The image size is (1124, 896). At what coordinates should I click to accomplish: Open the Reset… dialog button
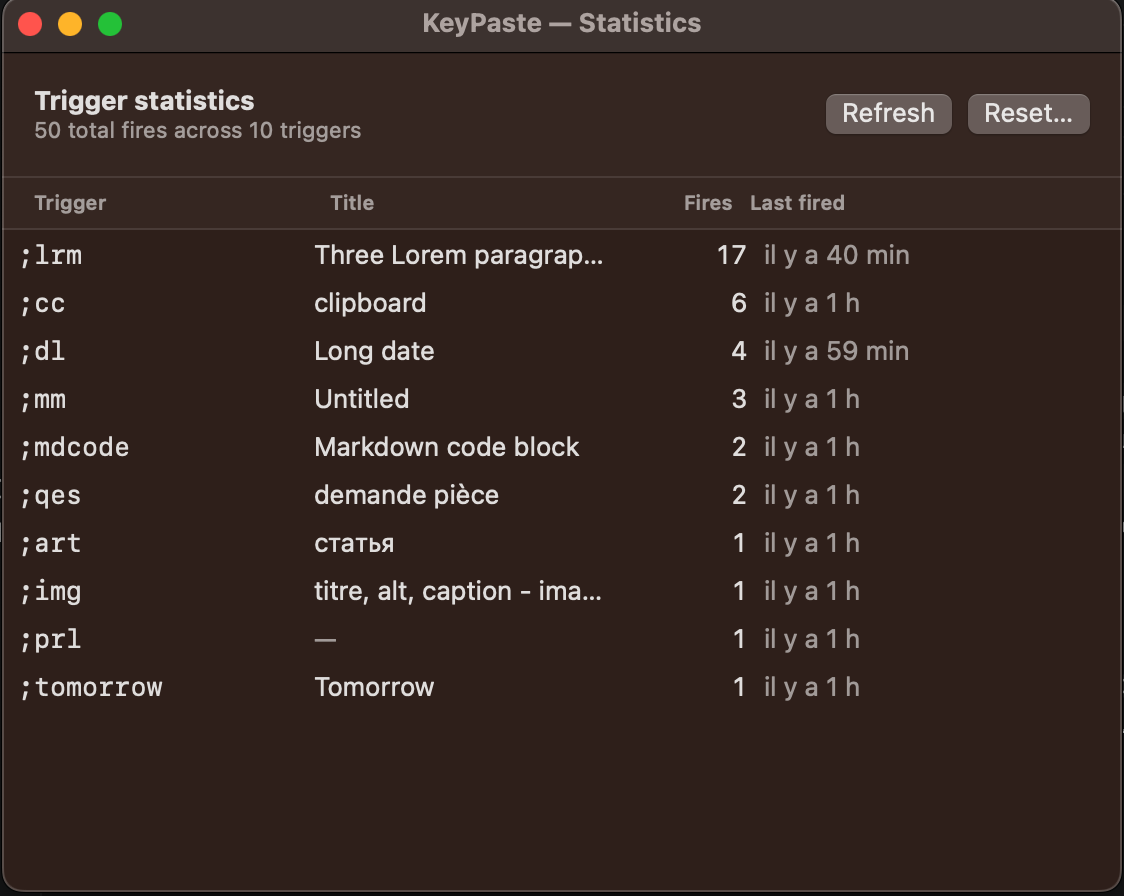(x=1028, y=113)
